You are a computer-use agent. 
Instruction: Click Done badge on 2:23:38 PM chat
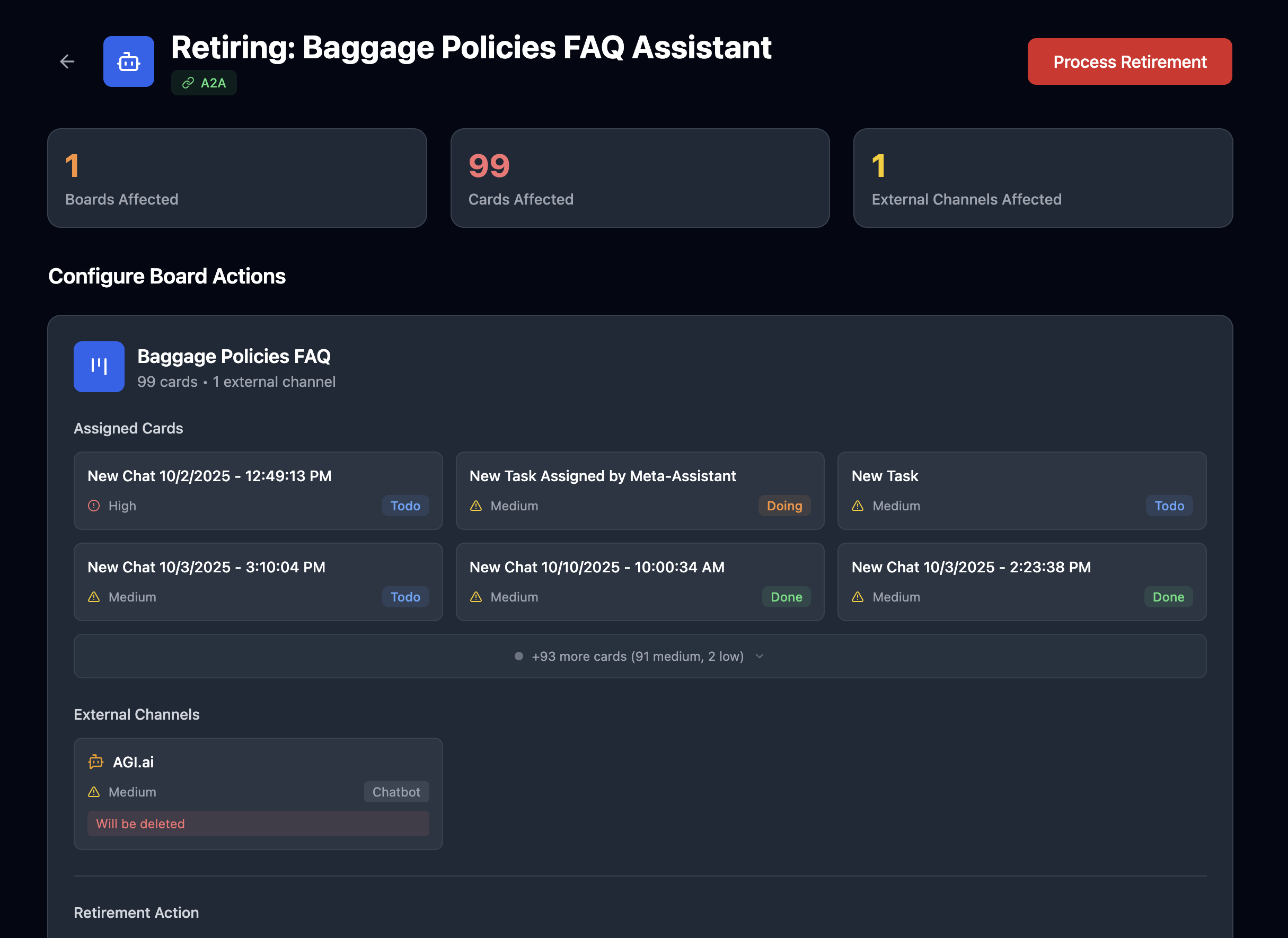1168,597
